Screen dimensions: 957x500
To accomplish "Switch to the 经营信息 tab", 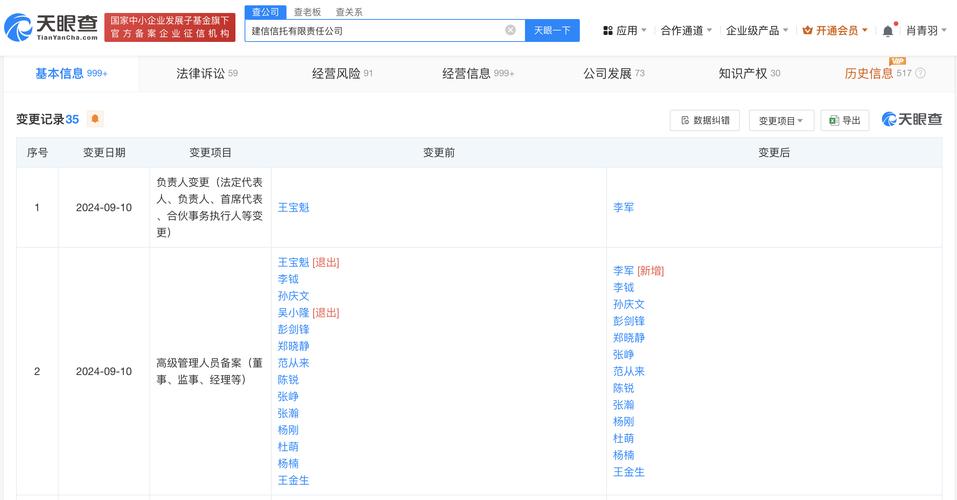I will click(478, 73).
